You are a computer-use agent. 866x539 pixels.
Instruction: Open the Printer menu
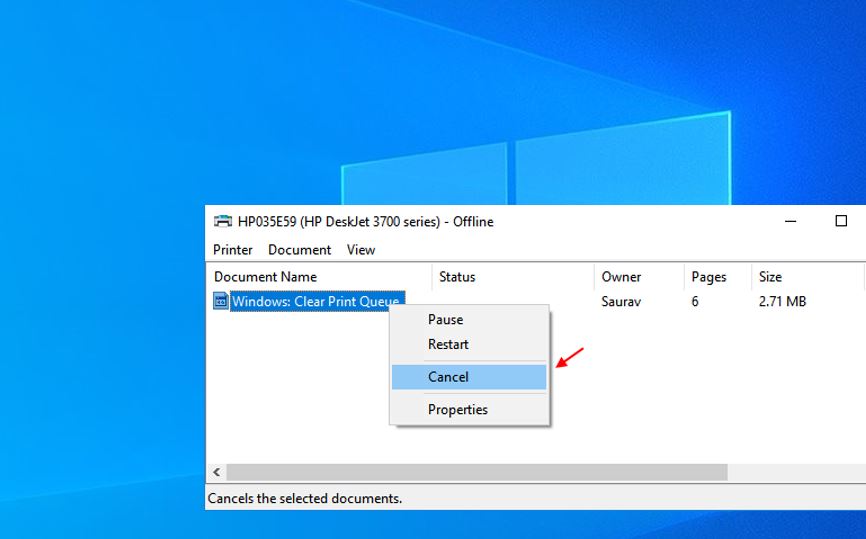[x=233, y=250]
